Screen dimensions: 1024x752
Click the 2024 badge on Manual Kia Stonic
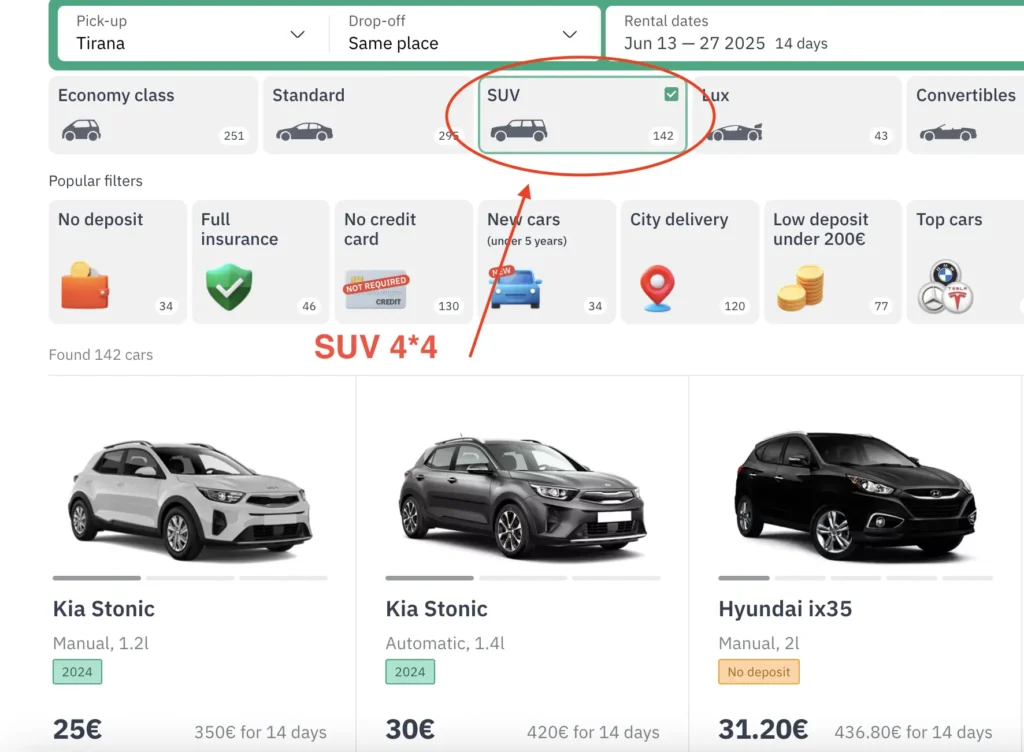click(x=77, y=672)
